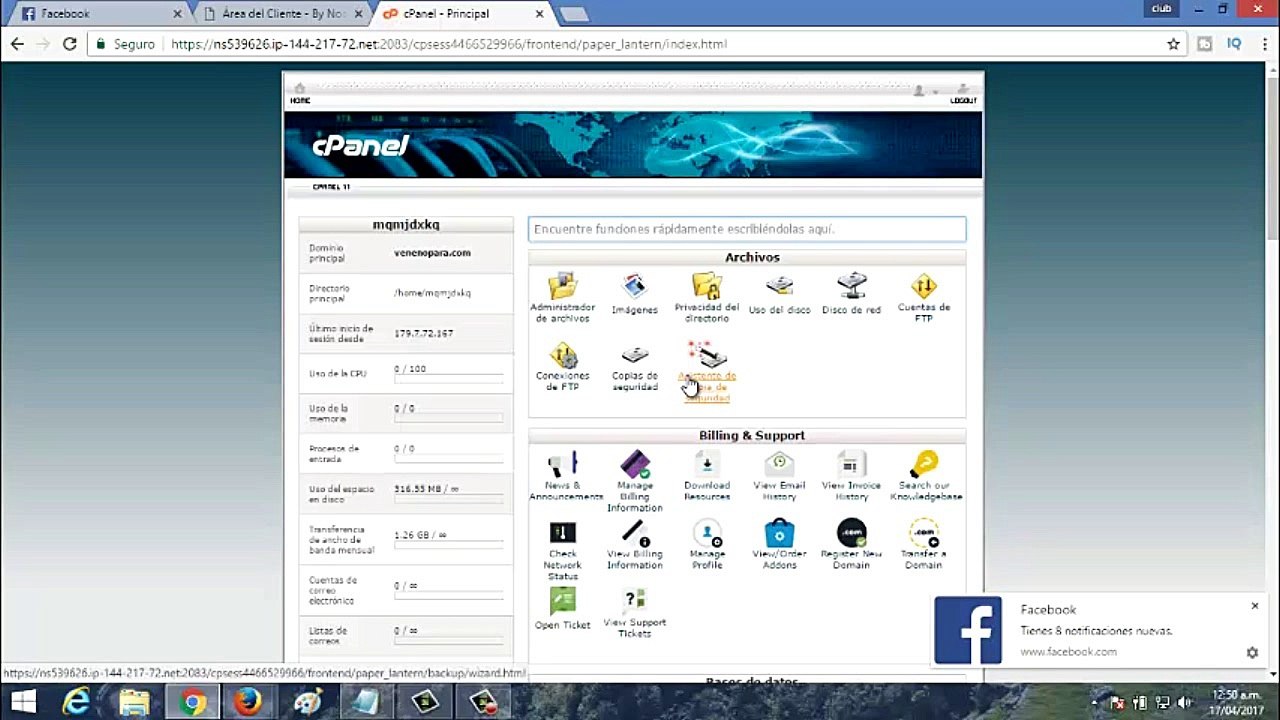Open Manage Billing Information
Viewport: 1280px width, 720px height.
click(x=634, y=464)
